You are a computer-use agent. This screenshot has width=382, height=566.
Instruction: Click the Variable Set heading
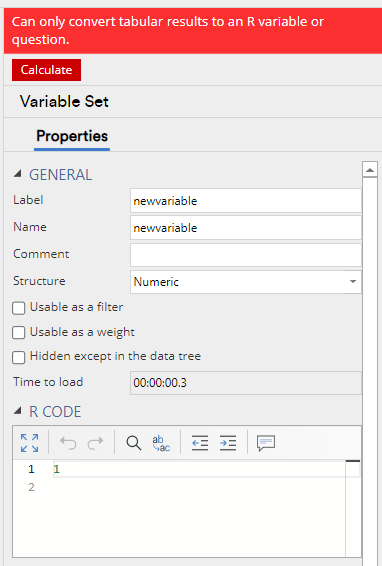64,101
